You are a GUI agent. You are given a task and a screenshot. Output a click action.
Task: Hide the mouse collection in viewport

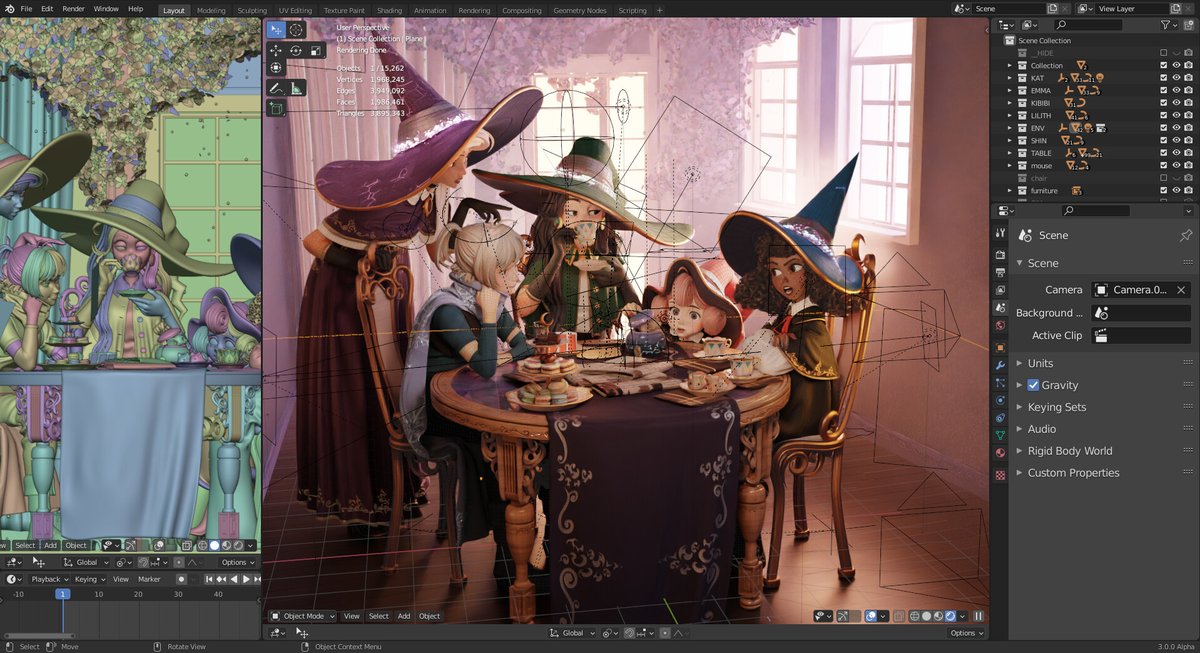pos(1176,165)
